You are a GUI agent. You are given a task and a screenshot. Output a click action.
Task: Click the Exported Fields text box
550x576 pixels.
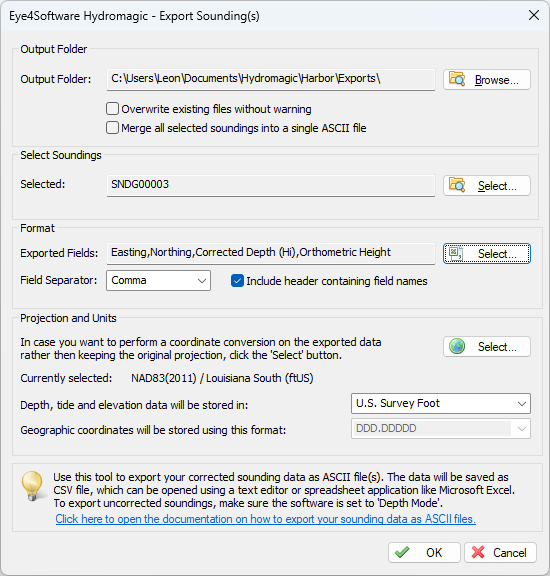click(x=271, y=253)
